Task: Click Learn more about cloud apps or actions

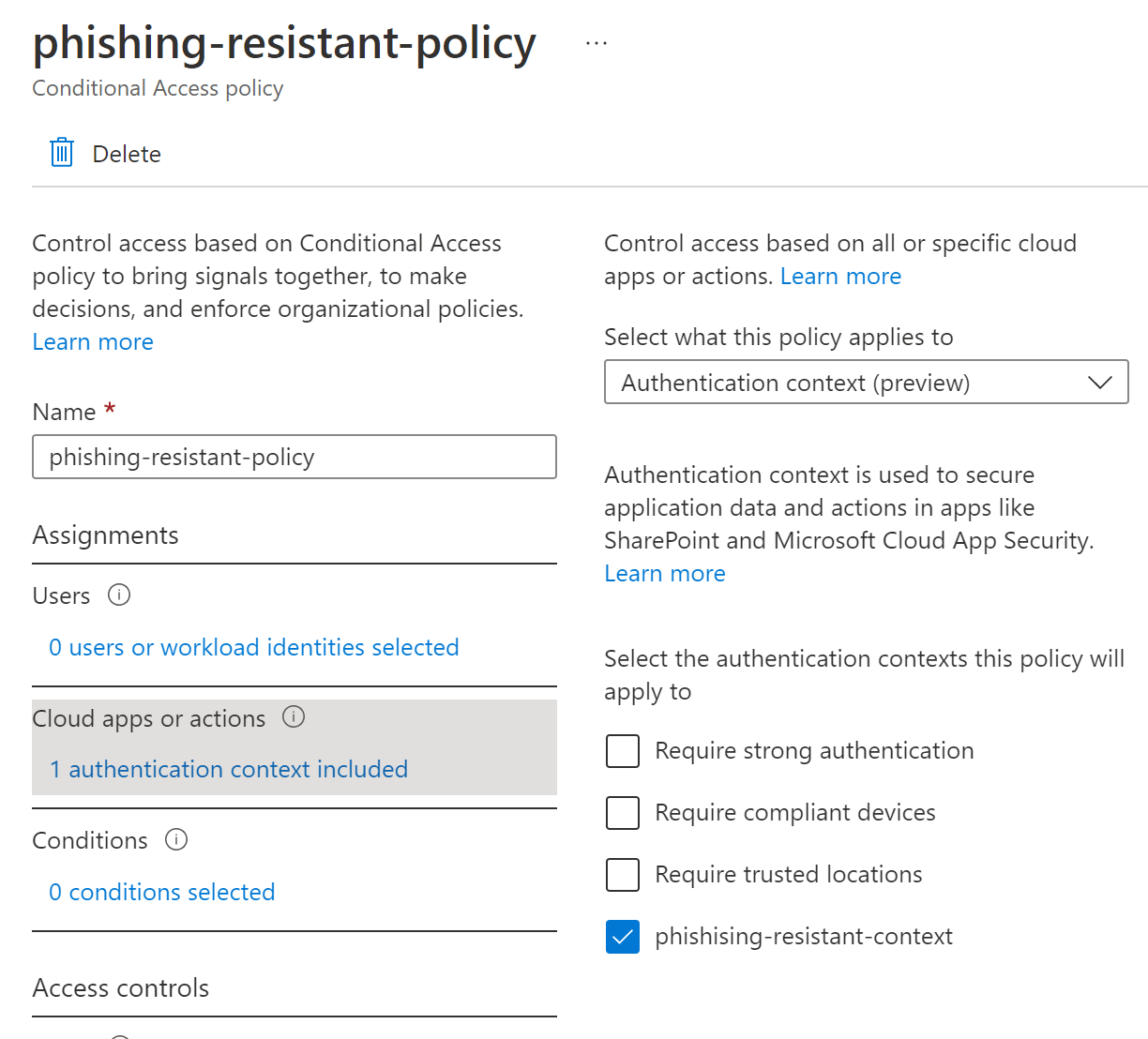Action: (x=840, y=277)
